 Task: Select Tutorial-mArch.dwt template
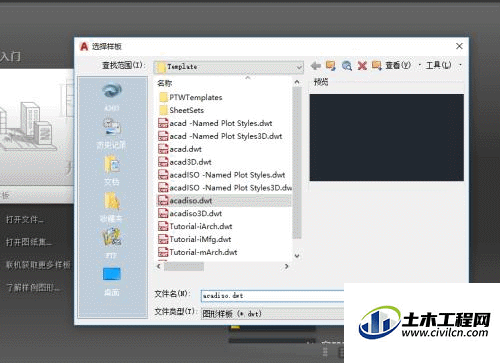click(198, 252)
